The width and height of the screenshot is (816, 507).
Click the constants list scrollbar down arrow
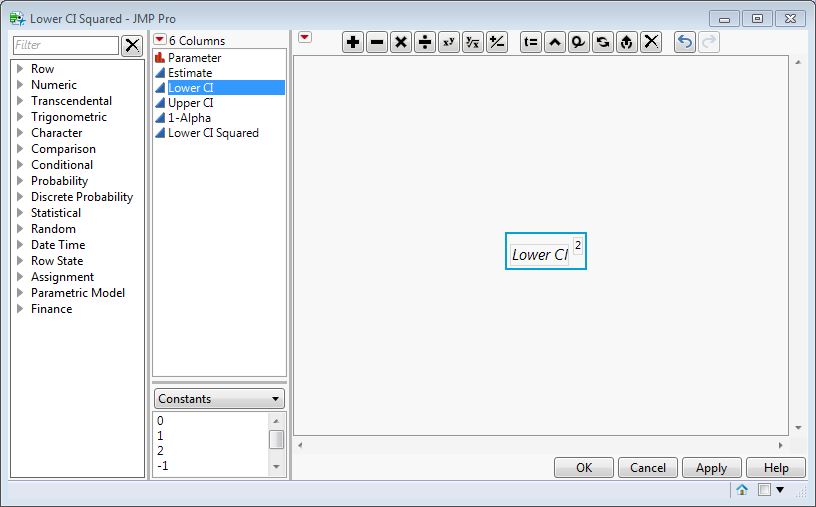click(x=276, y=467)
